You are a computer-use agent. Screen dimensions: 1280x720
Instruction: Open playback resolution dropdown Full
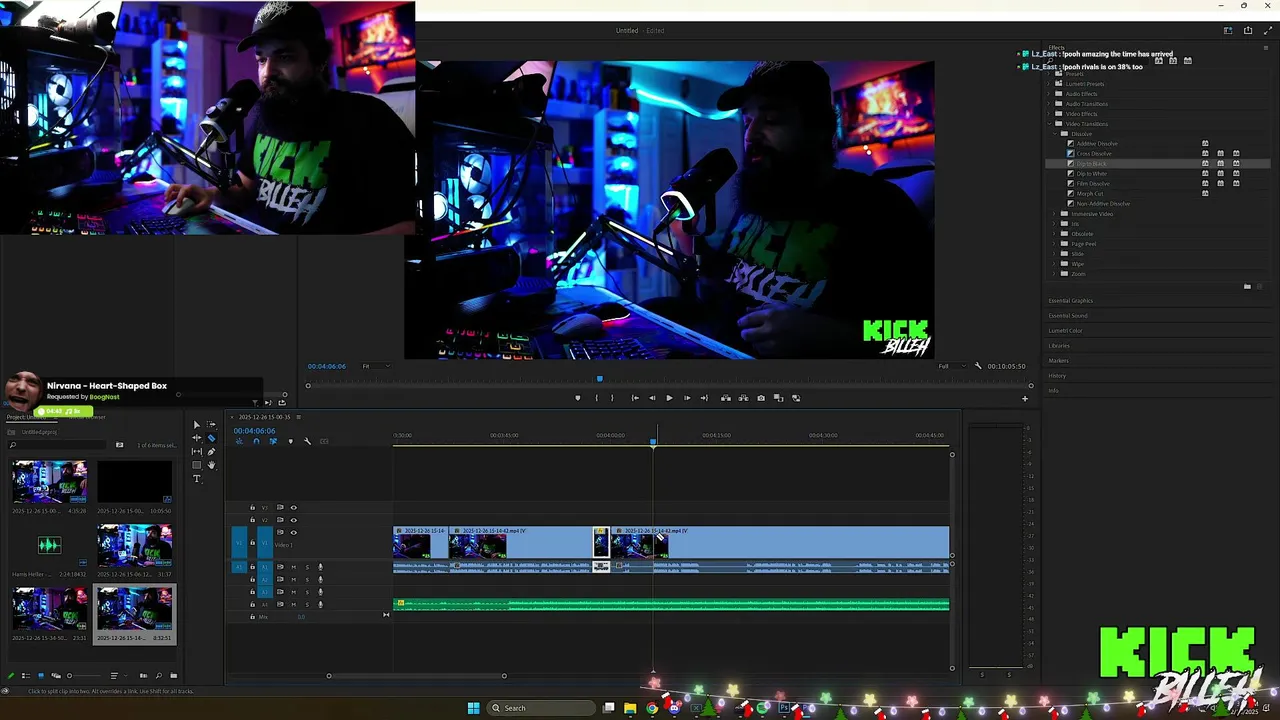pos(950,366)
